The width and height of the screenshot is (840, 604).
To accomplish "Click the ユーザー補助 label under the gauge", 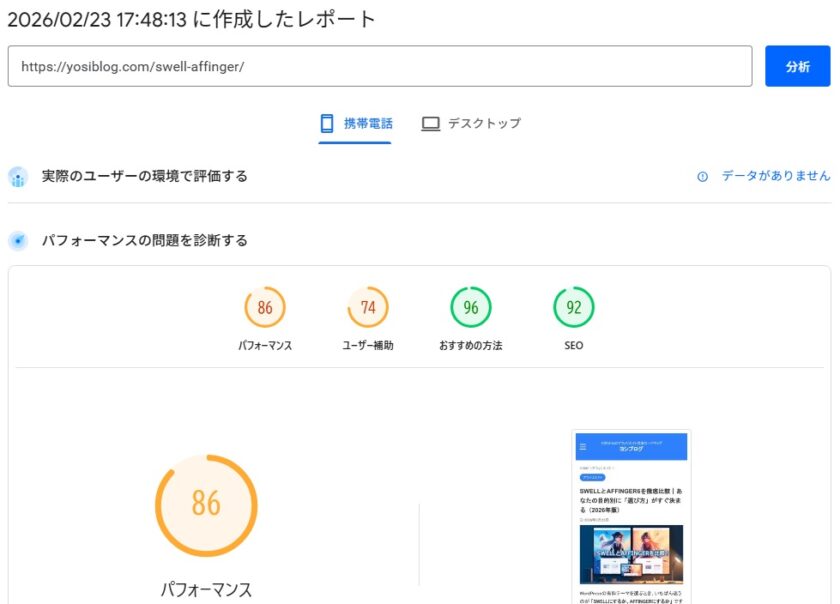I will [368, 346].
